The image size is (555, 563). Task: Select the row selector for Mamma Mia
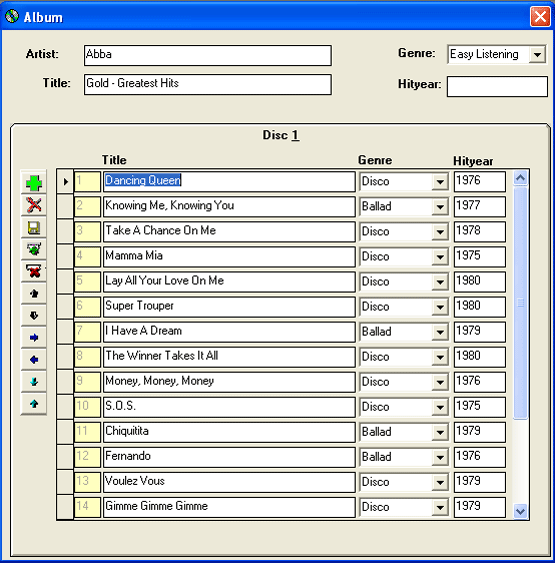coord(65,256)
